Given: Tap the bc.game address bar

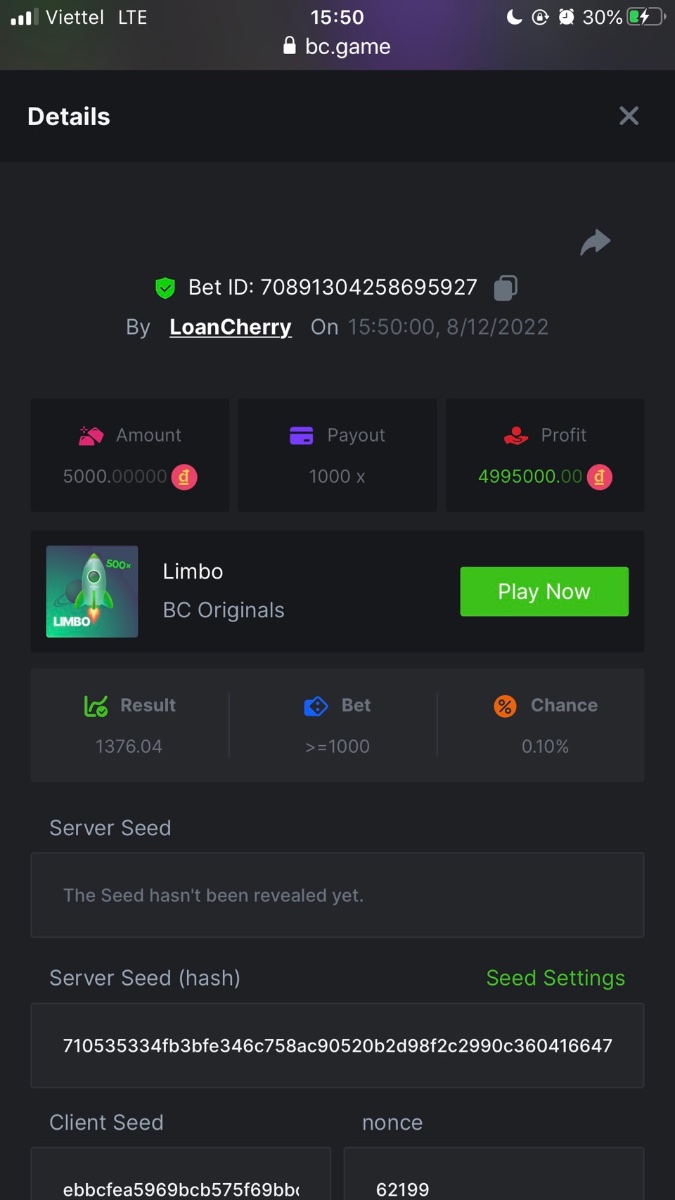Looking at the screenshot, I should click(337, 46).
